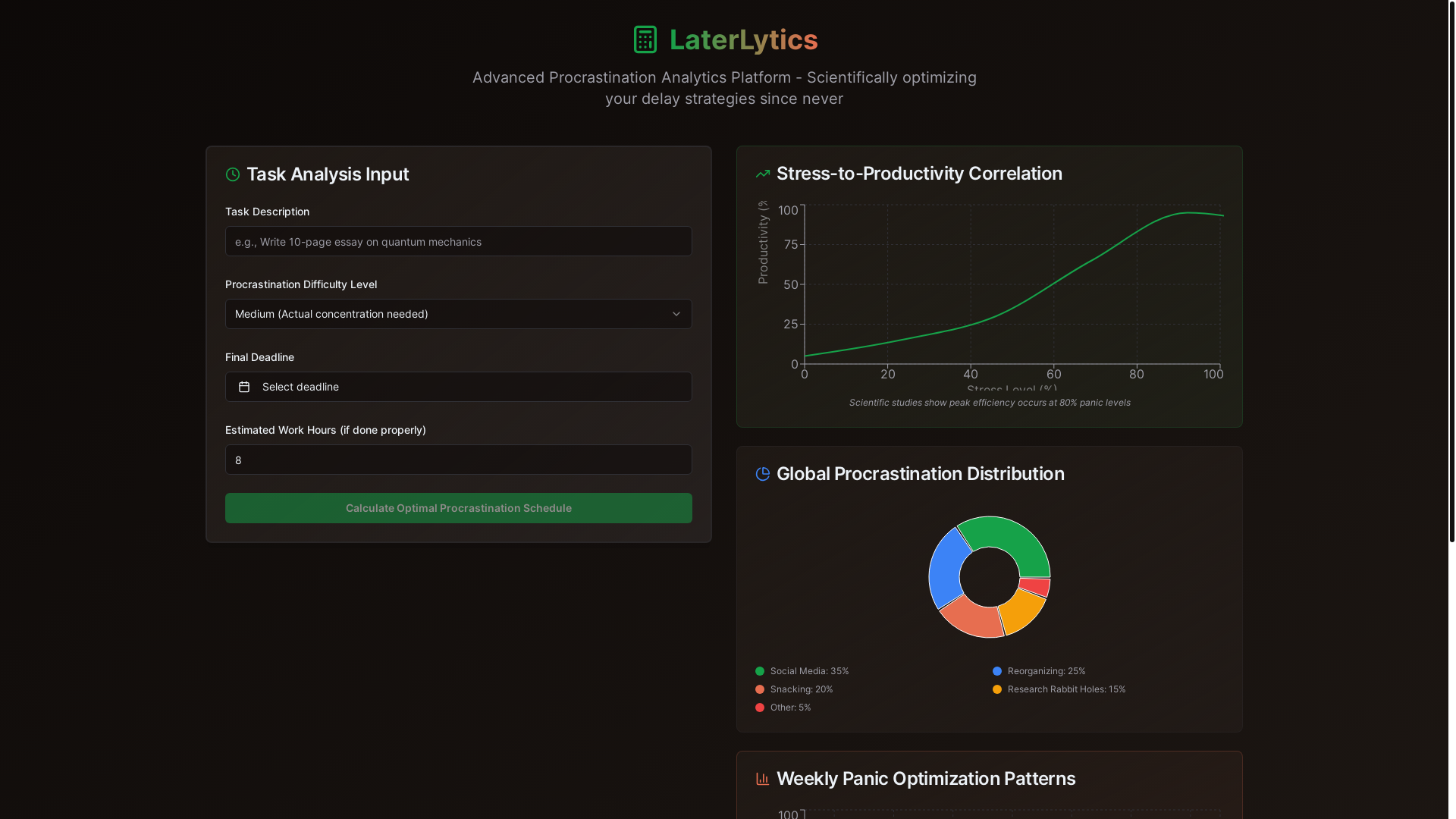Click the Weekly Panic Optimization Patterns heading
This screenshot has height=819, width=1456.
[926, 779]
